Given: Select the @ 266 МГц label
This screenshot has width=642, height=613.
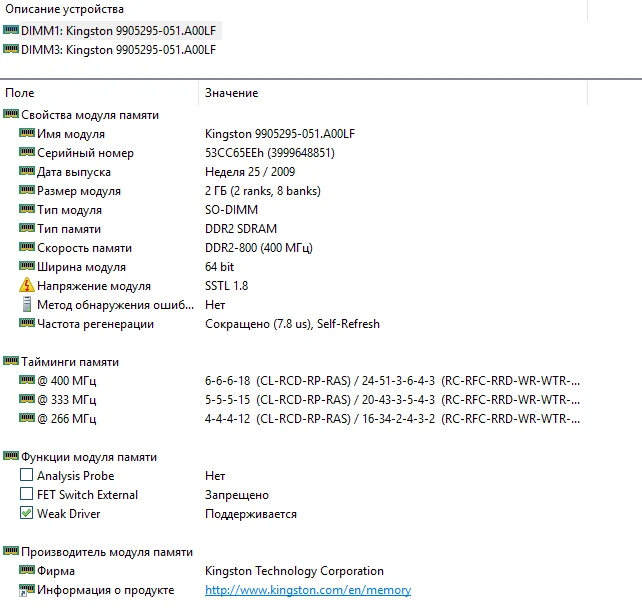Looking at the screenshot, I should tap(67, 418).
